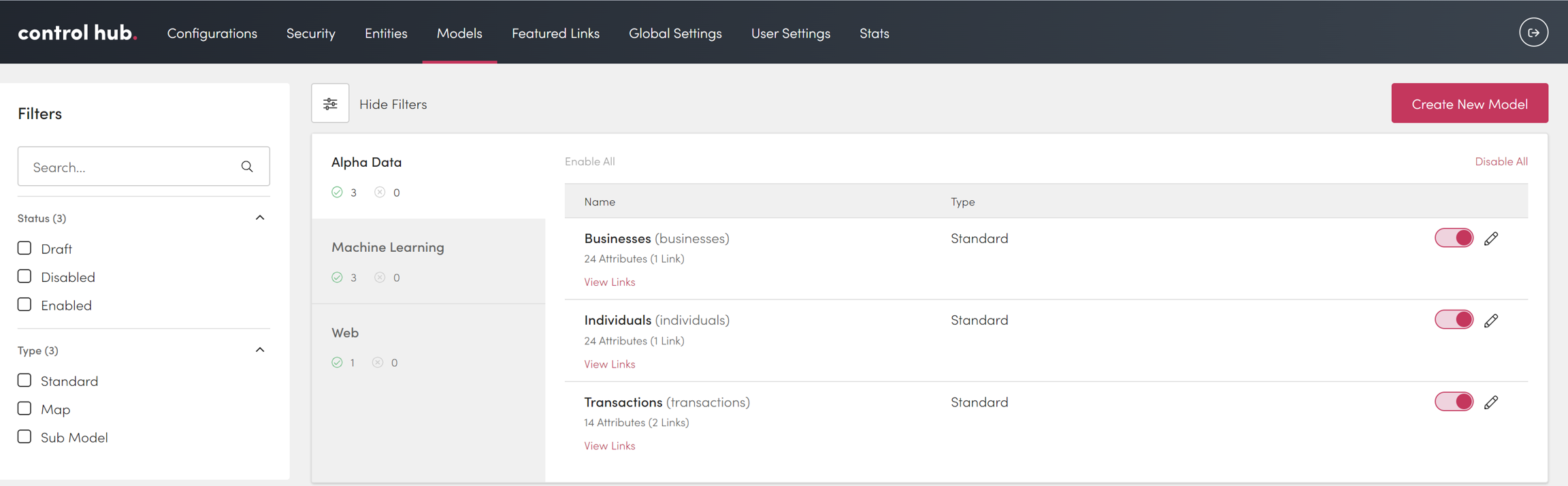Click the filter sliders icon button
The height and width of the screenshot is (486, 1568).
point(330,103)
